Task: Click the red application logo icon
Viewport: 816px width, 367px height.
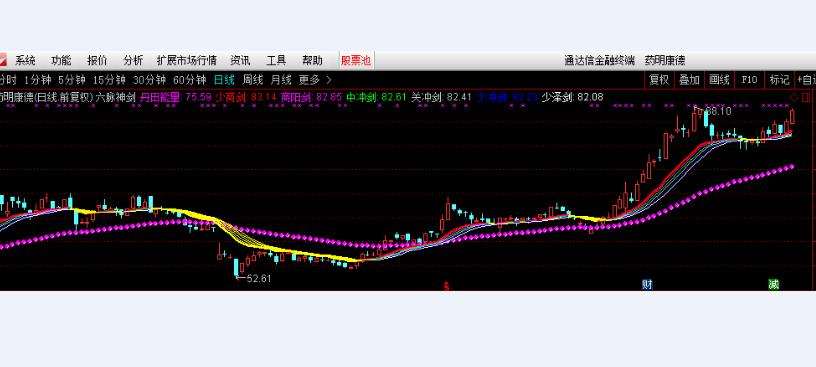Action: point(3,60)
